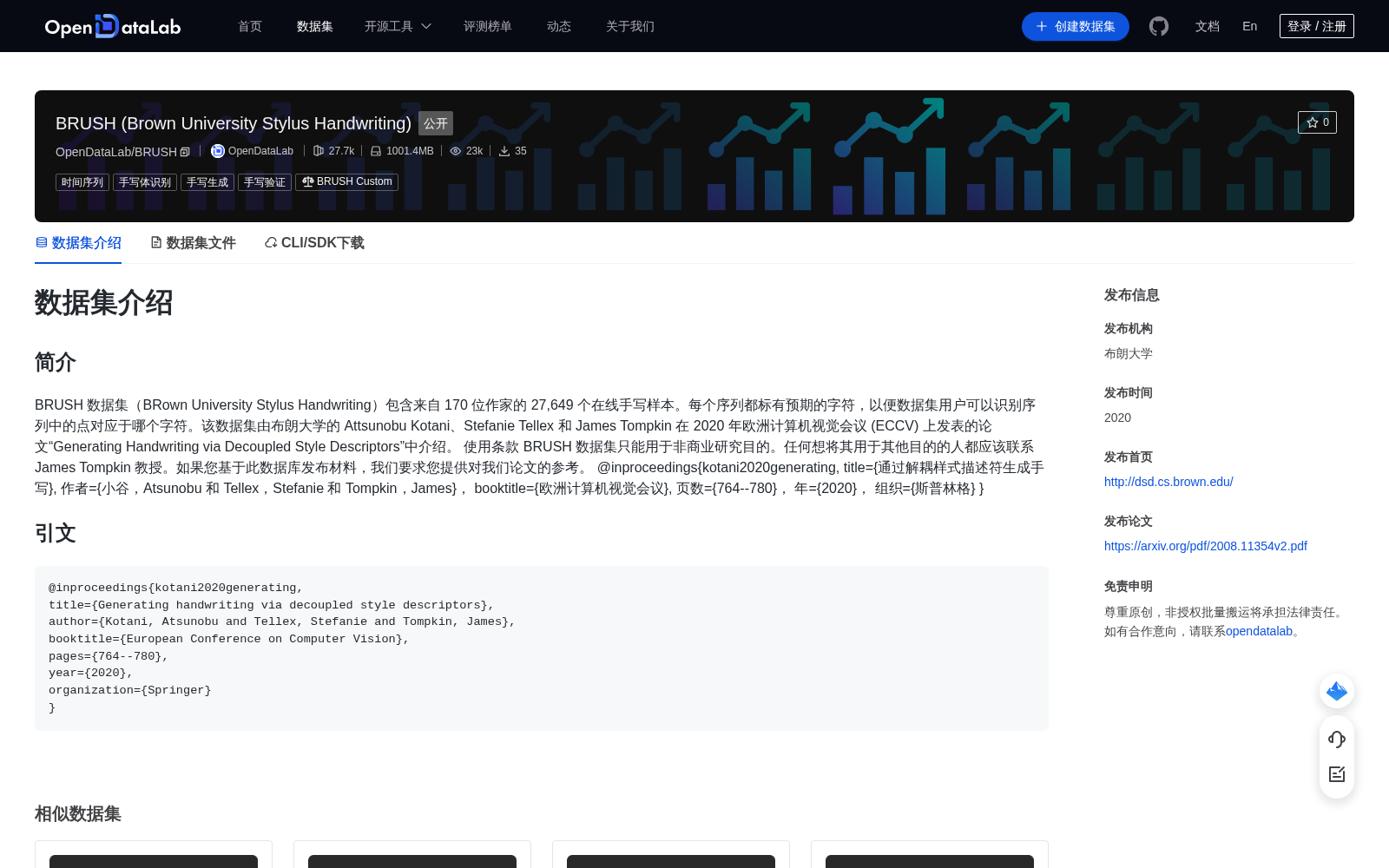Switch to the CLI/SDK下载 tab
The height and width of the screenshot is (868, 1389).
(314, 243)
